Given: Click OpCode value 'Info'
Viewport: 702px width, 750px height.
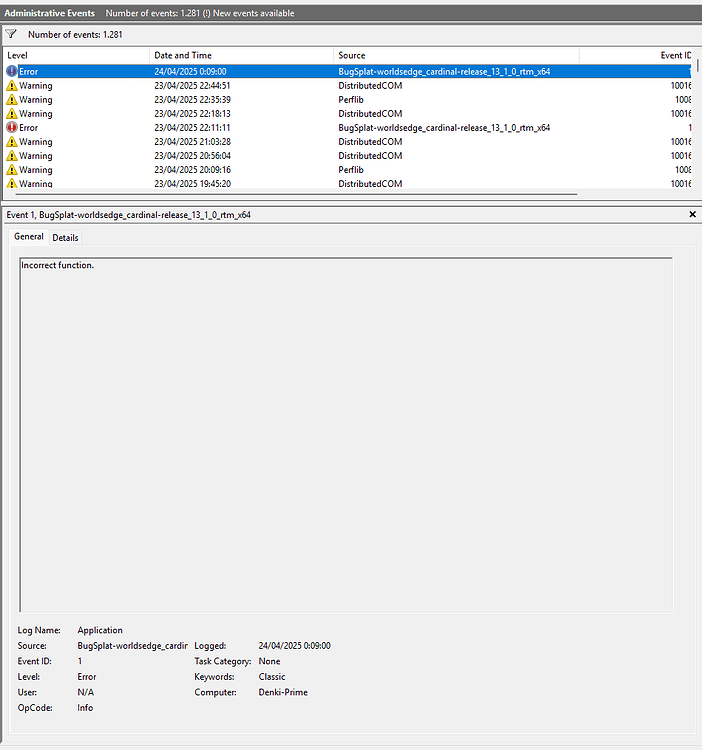Looking at the screenshot, I should [85, 707].
